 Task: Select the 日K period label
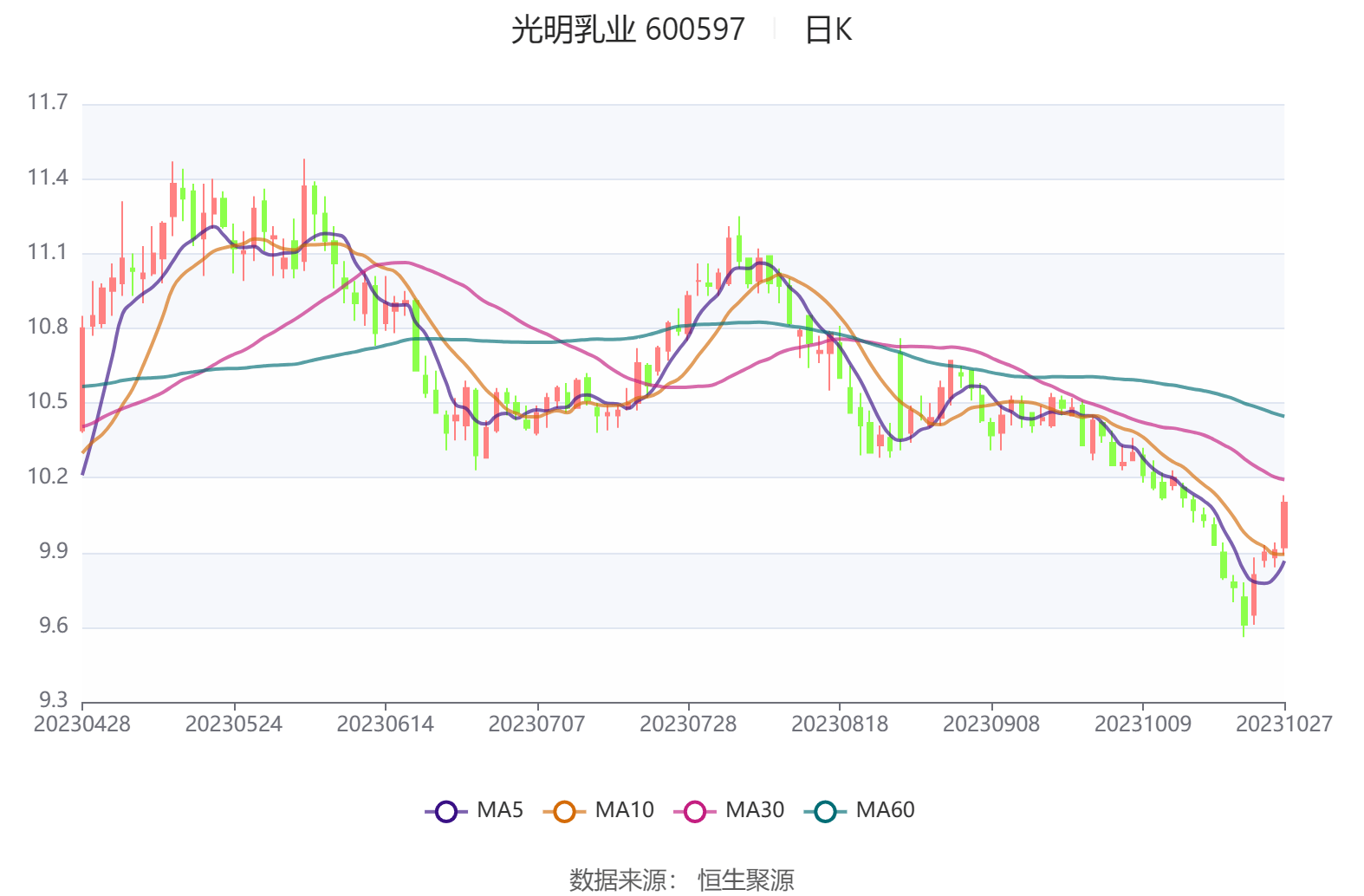pyautogui.click(x=828, y=30)
